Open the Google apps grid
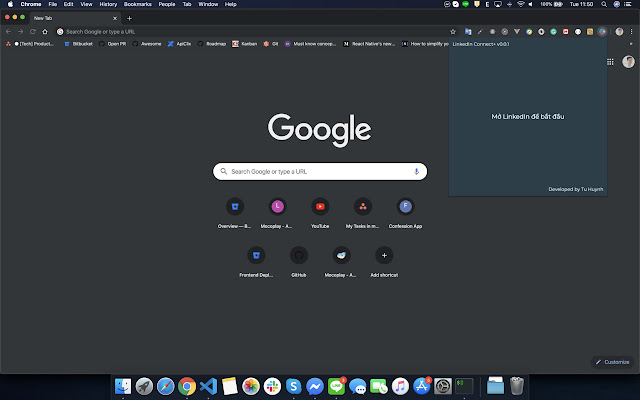Screen dimensions: 640x400 [610, 62]
